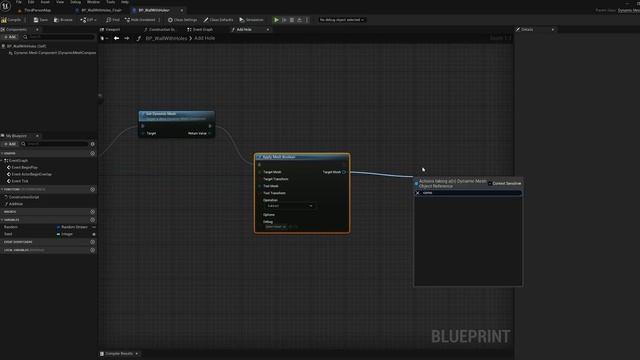Select Event ActorBeginOverlap in My Blueprint

pos(31,174)
